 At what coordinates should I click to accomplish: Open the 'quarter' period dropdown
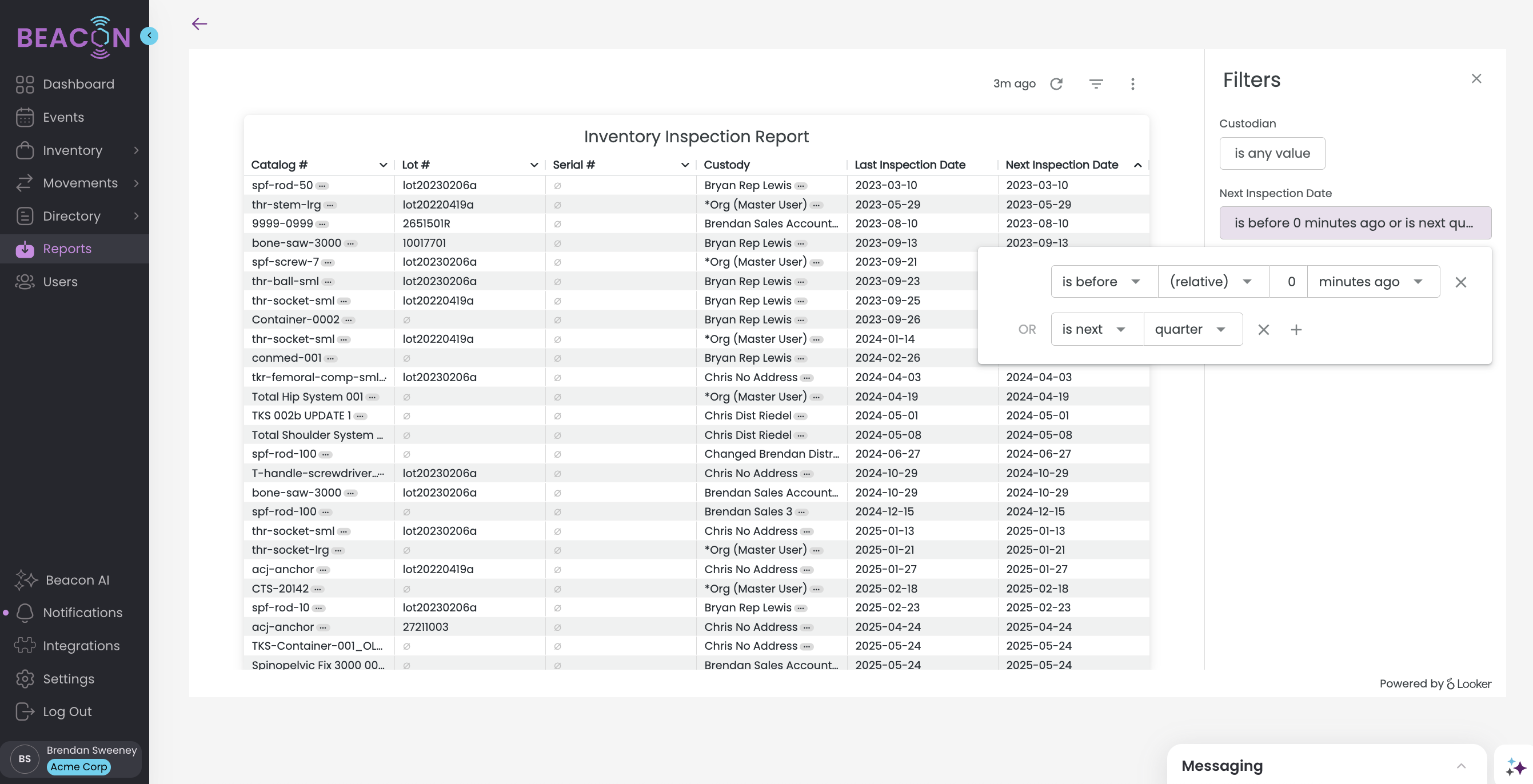click(x=1191, y=330)
